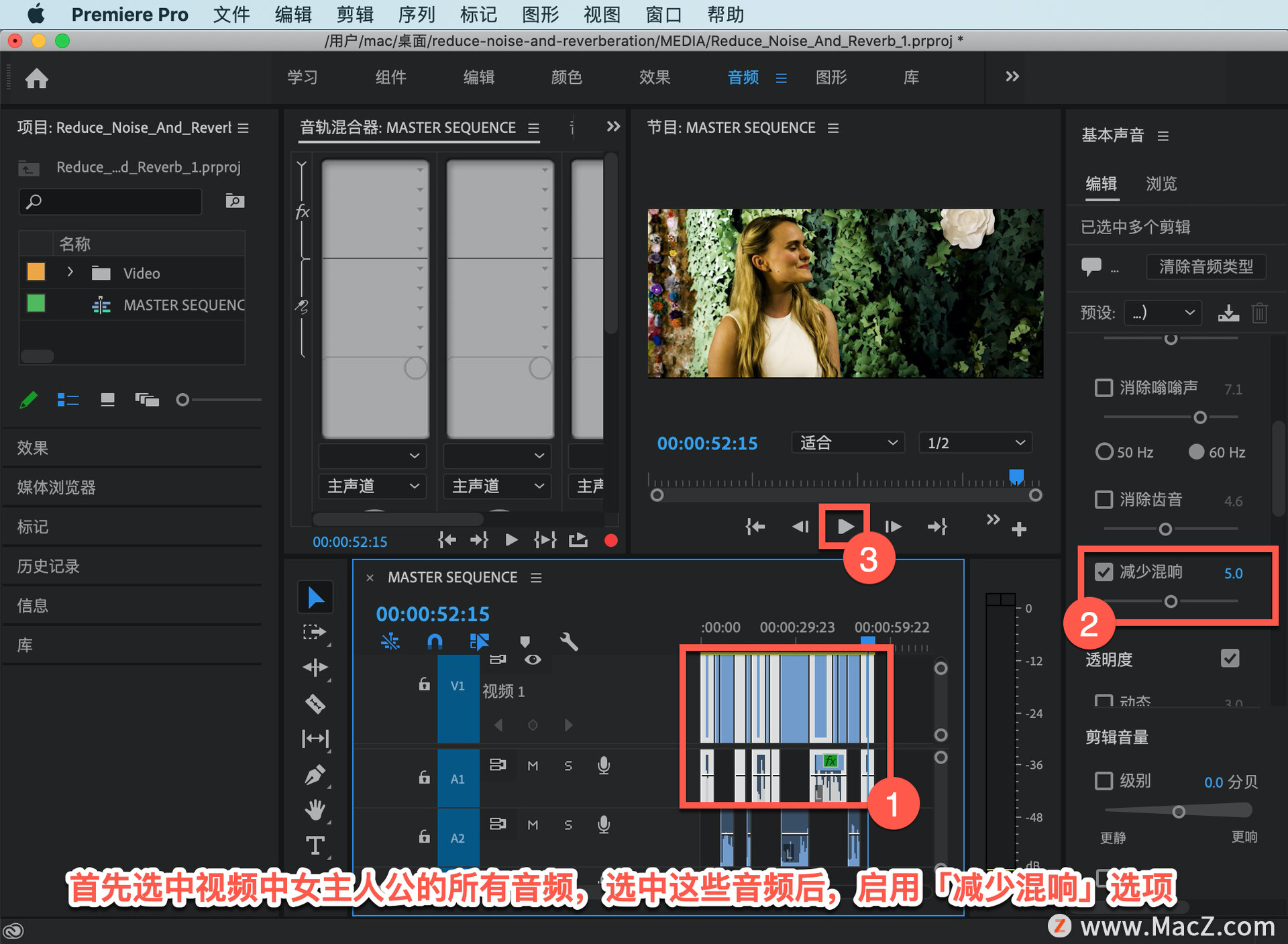Open the 音频 workspace menu icon
Image resolution: width=1288 pixels, height=944 pixels.
pos(781,78)
